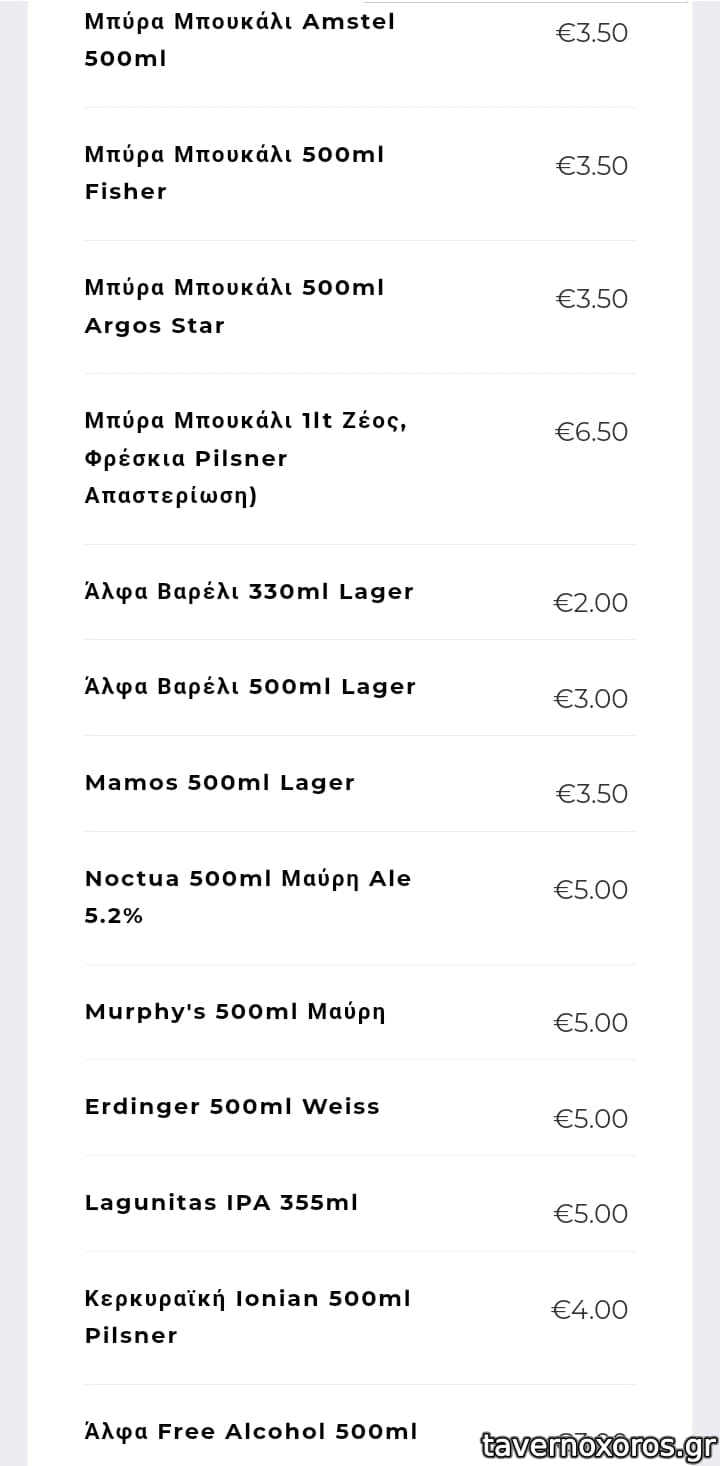
Task: Choose Άλφα Βαρέλι 330ml Lager
Action: click(x=249, y=591)
